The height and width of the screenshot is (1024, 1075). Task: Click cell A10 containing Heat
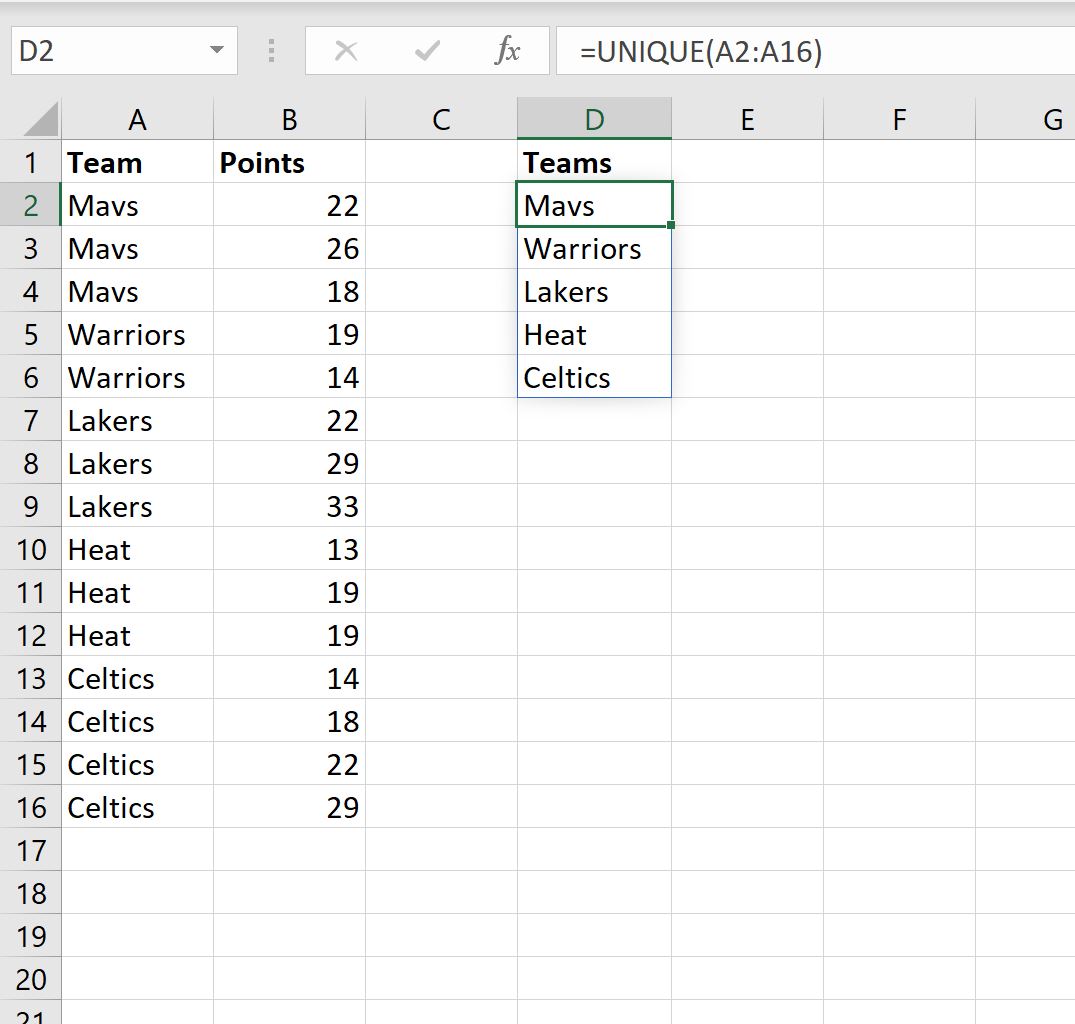point(137,550)
